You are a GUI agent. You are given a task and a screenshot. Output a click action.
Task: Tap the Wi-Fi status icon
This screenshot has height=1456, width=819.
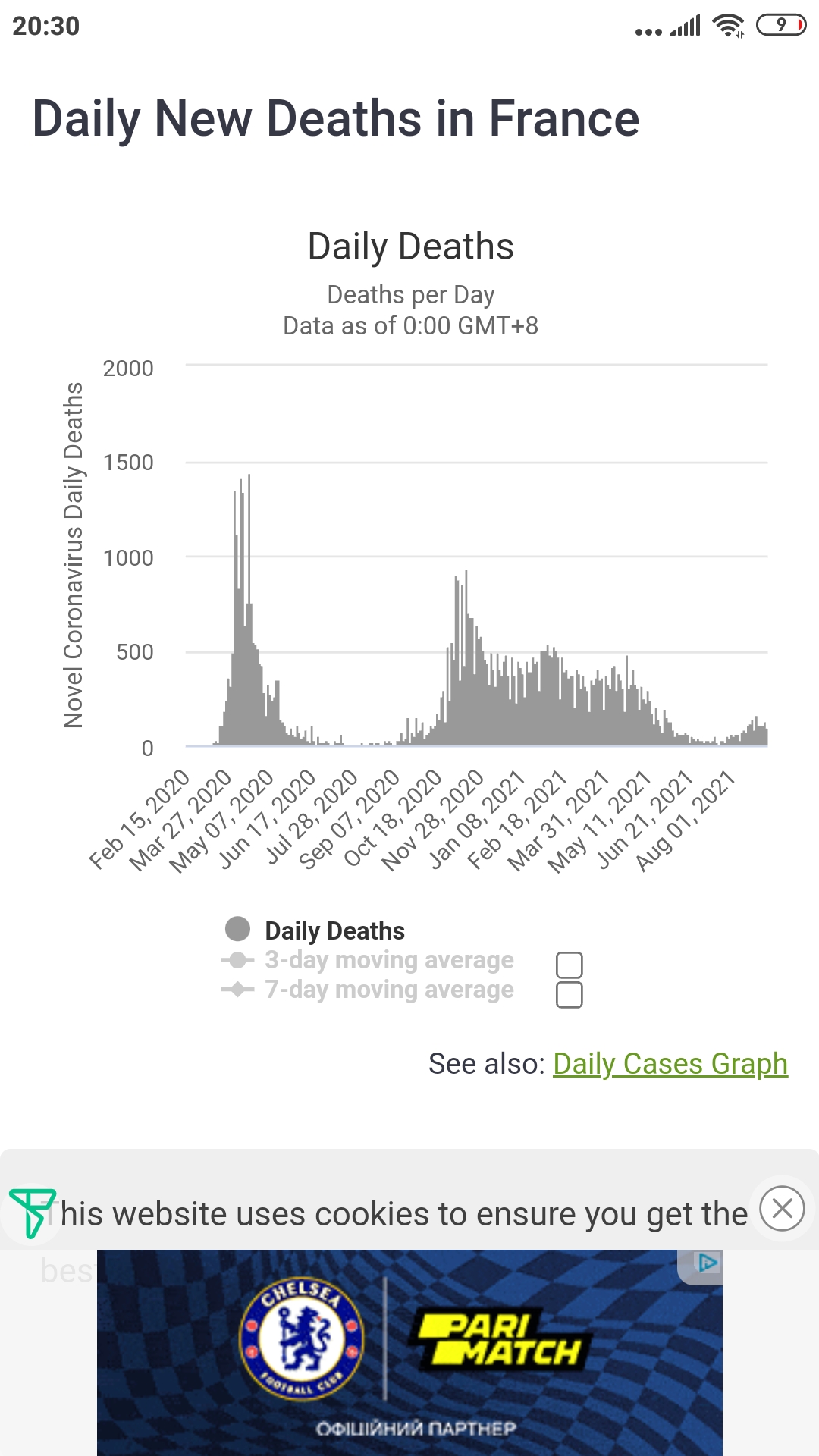click(x=728, y=26)
